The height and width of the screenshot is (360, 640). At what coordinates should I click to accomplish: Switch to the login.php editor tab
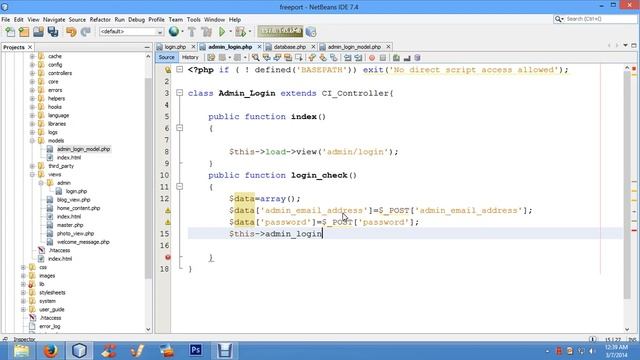[x=175, y=47]
